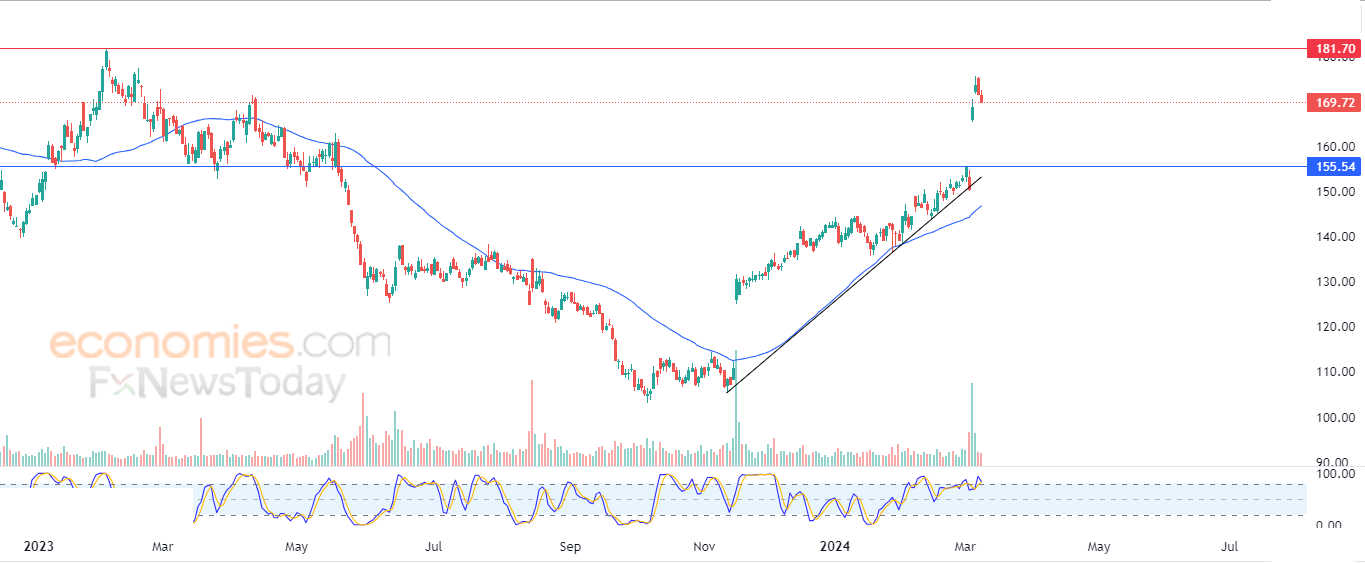1365x564 pixels.
Task: Click the Sep label on time axis
Action: point(569,547)
